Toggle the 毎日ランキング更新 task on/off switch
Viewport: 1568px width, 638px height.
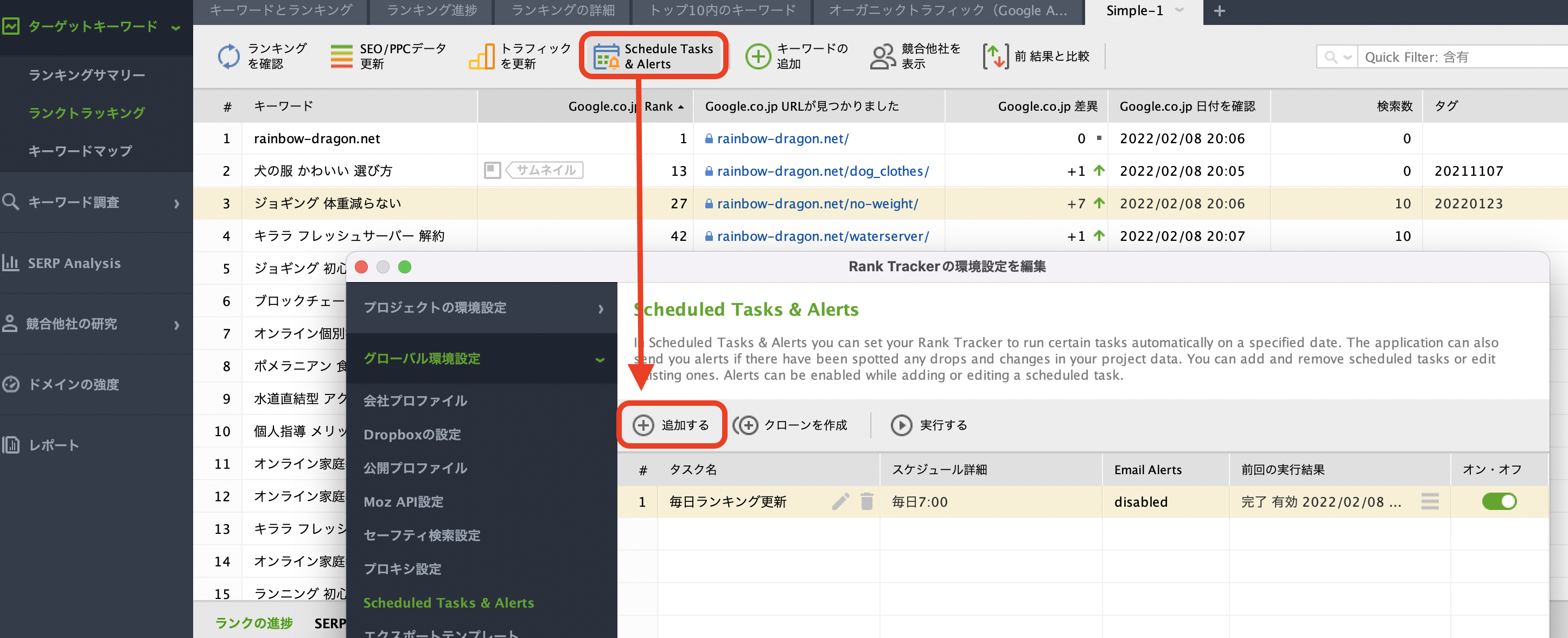[x=1499, y=502]
